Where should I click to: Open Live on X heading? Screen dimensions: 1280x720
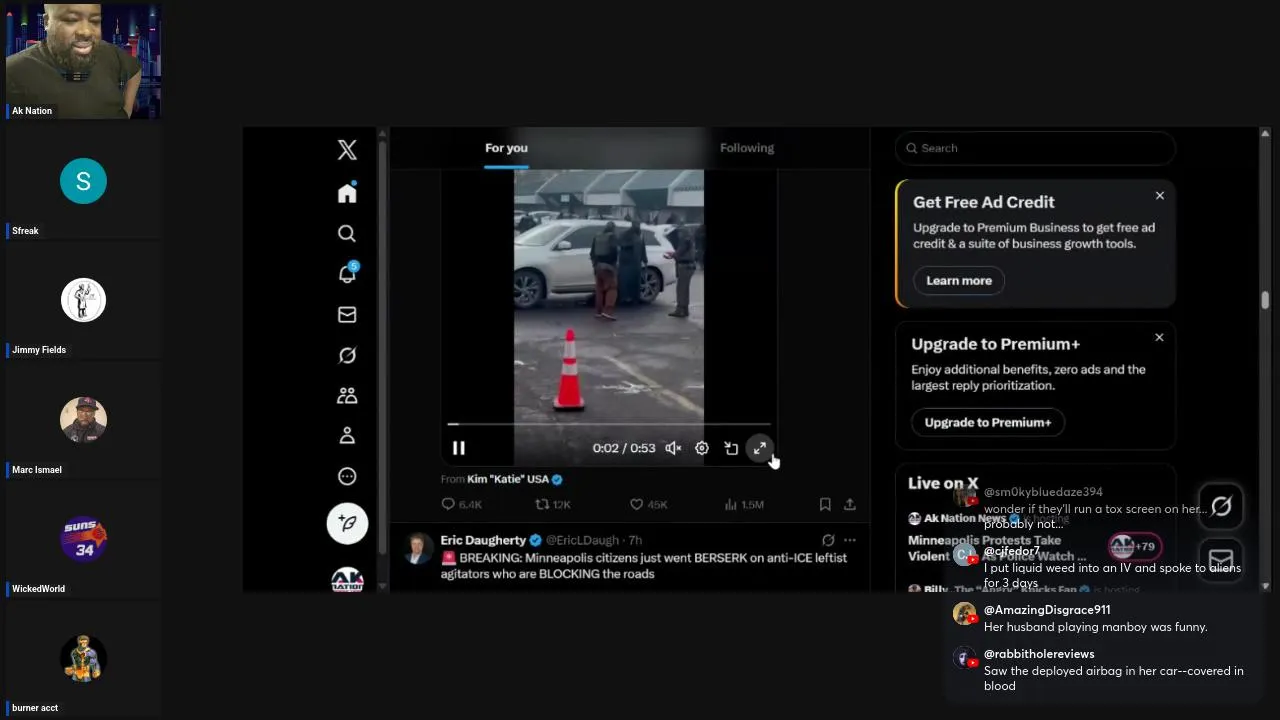point(943,483)
